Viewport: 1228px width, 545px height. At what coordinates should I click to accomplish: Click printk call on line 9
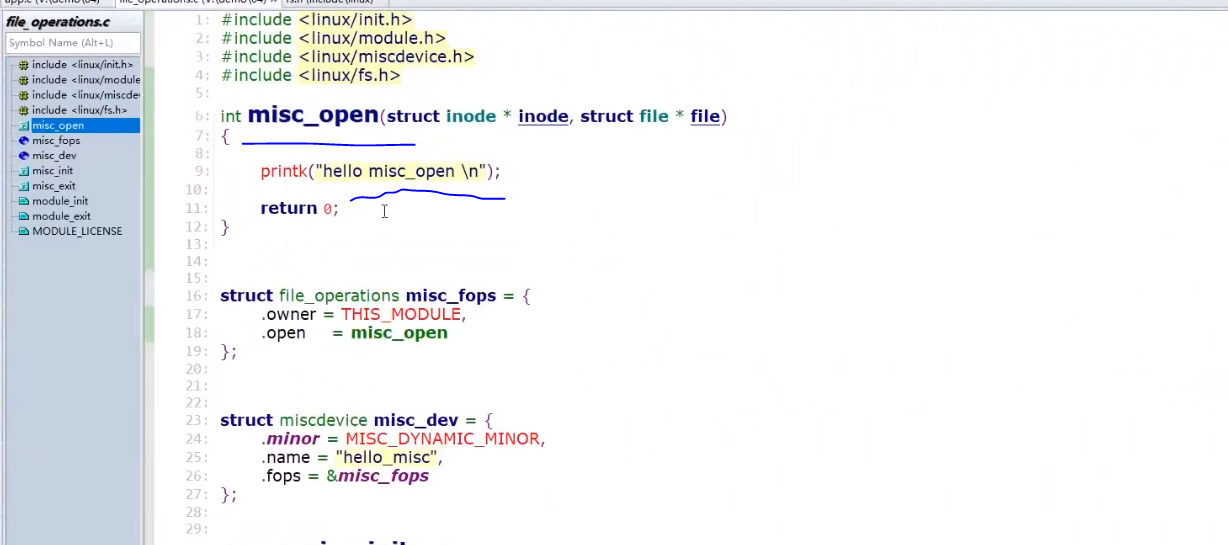click(x=285, y=172)
